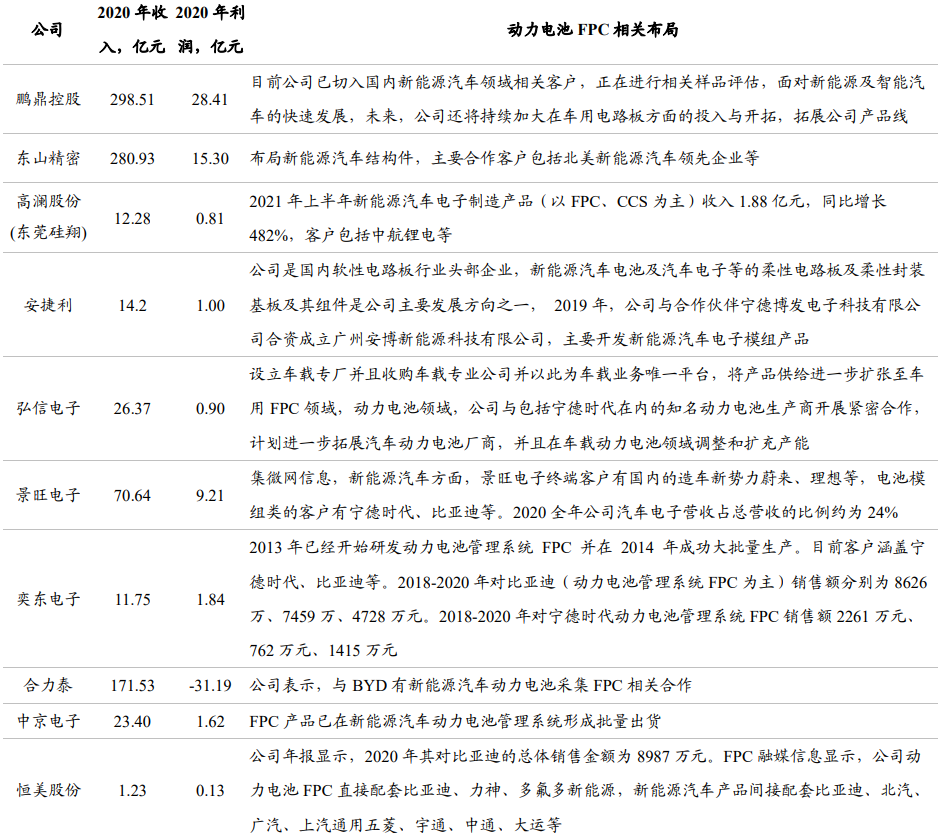Click the description starting '2021 年上半年新能源汽车电子'
The image size is (941, 839).
point(568,218)
